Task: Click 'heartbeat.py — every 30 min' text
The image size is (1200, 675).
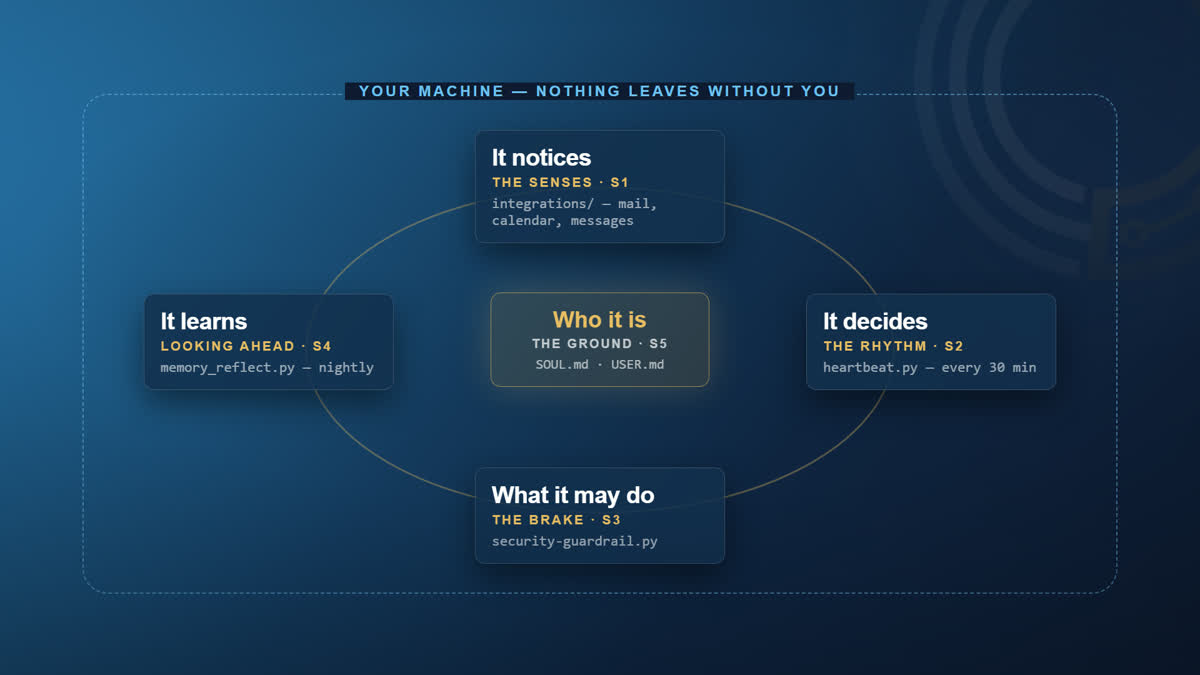Action: coord(930,368)
